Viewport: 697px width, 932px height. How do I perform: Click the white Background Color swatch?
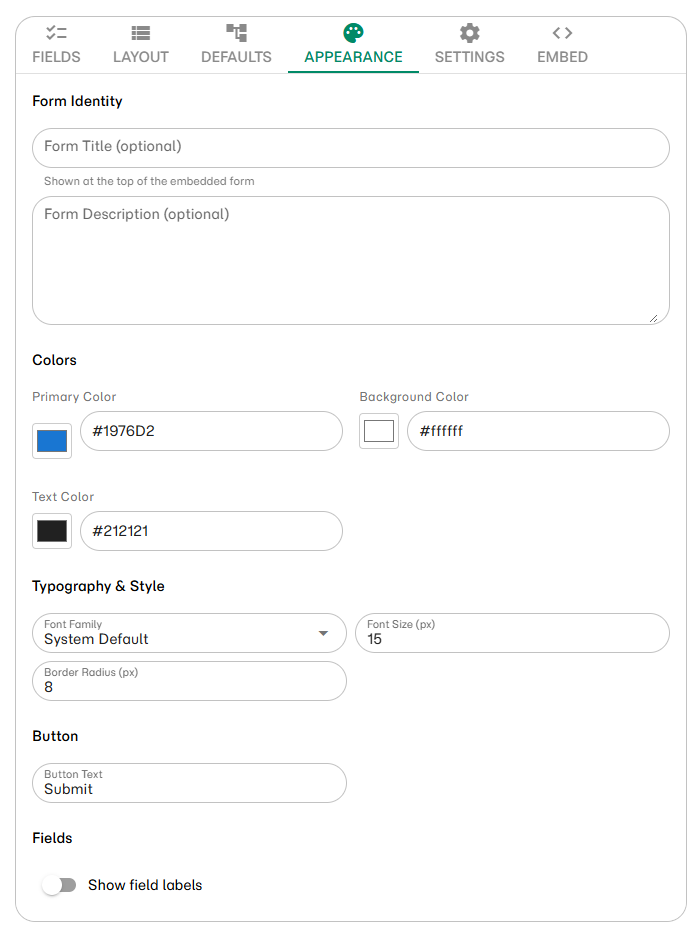[x=378, y=430]
